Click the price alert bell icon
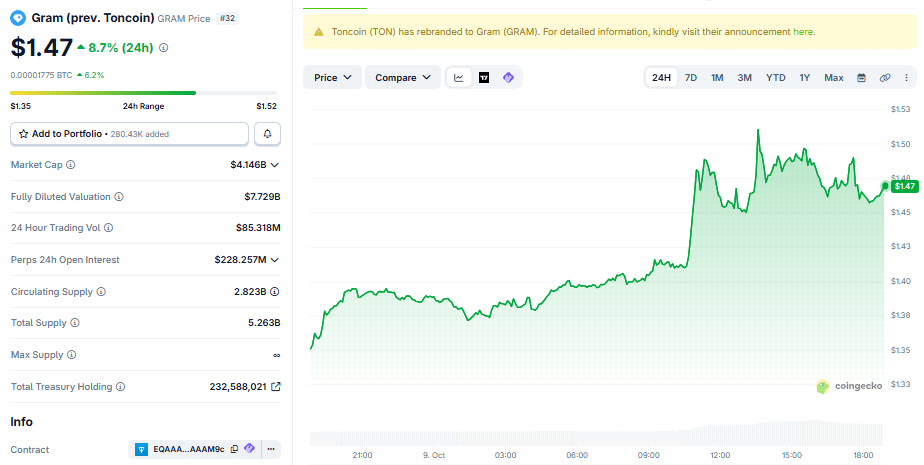Viewport: 924px width, 465px height. (268, 134)
